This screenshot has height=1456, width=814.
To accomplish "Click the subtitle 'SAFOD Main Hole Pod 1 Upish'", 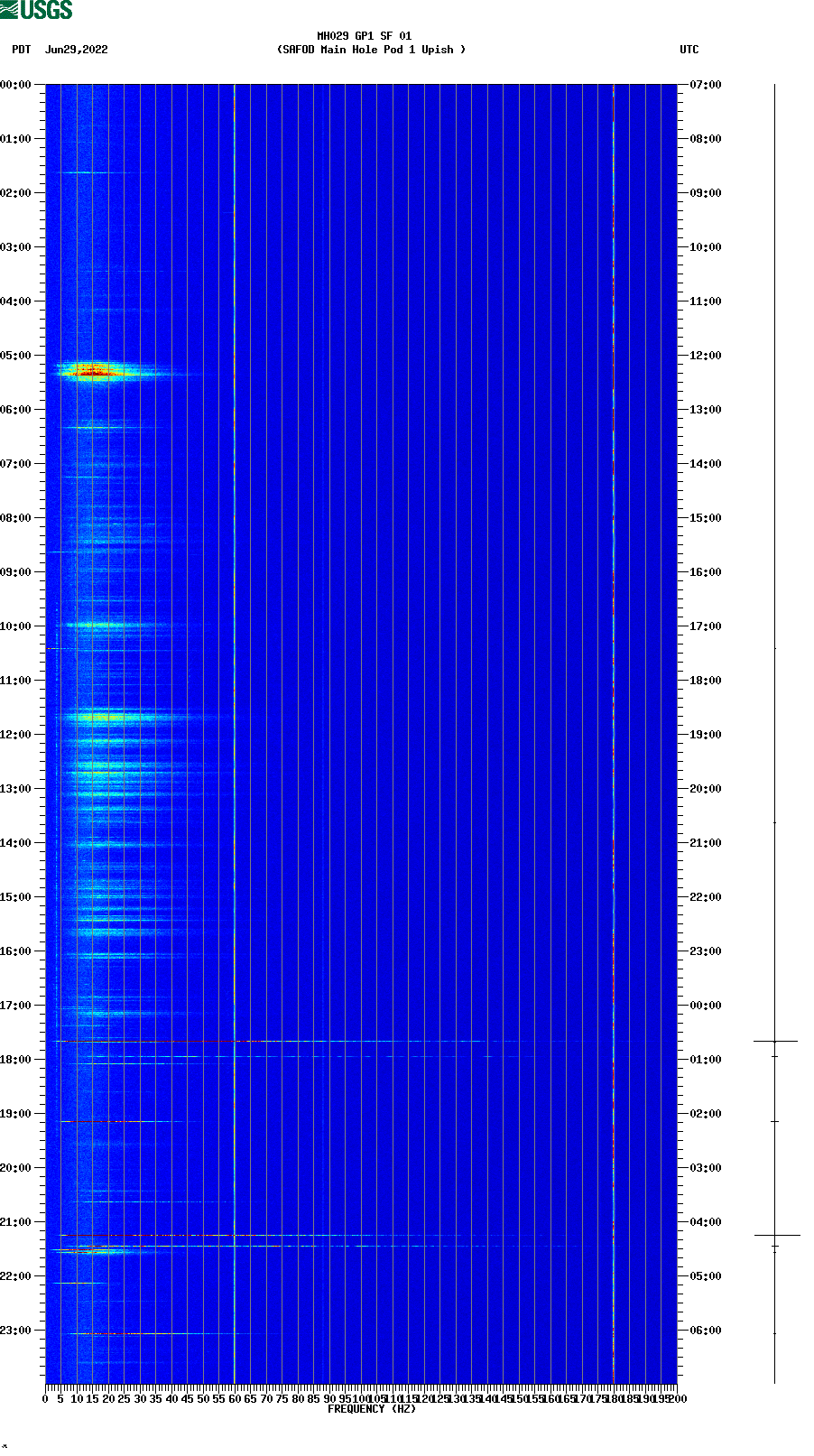I will tap(371, 50).
